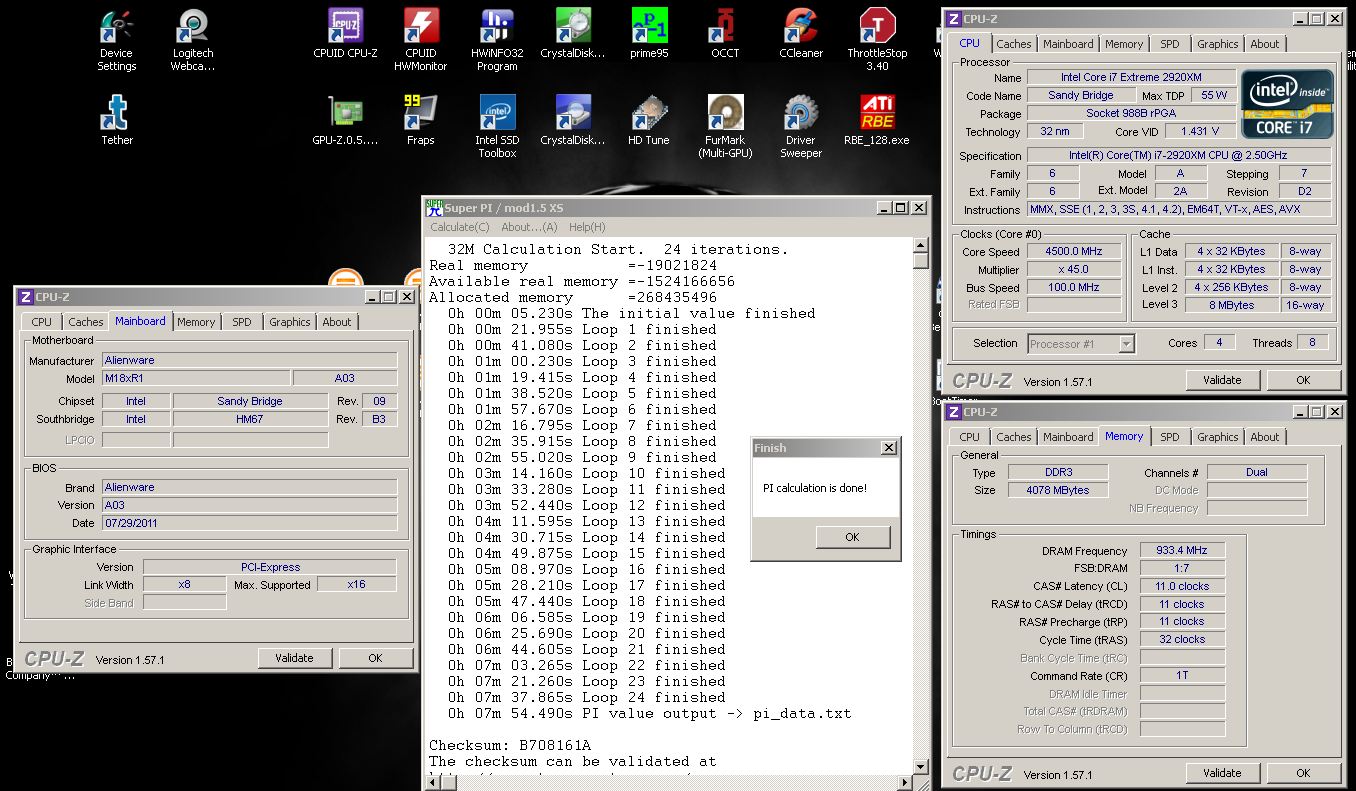
Task: Click Super PI scrollbar down arrow
Action: point(921,767)
